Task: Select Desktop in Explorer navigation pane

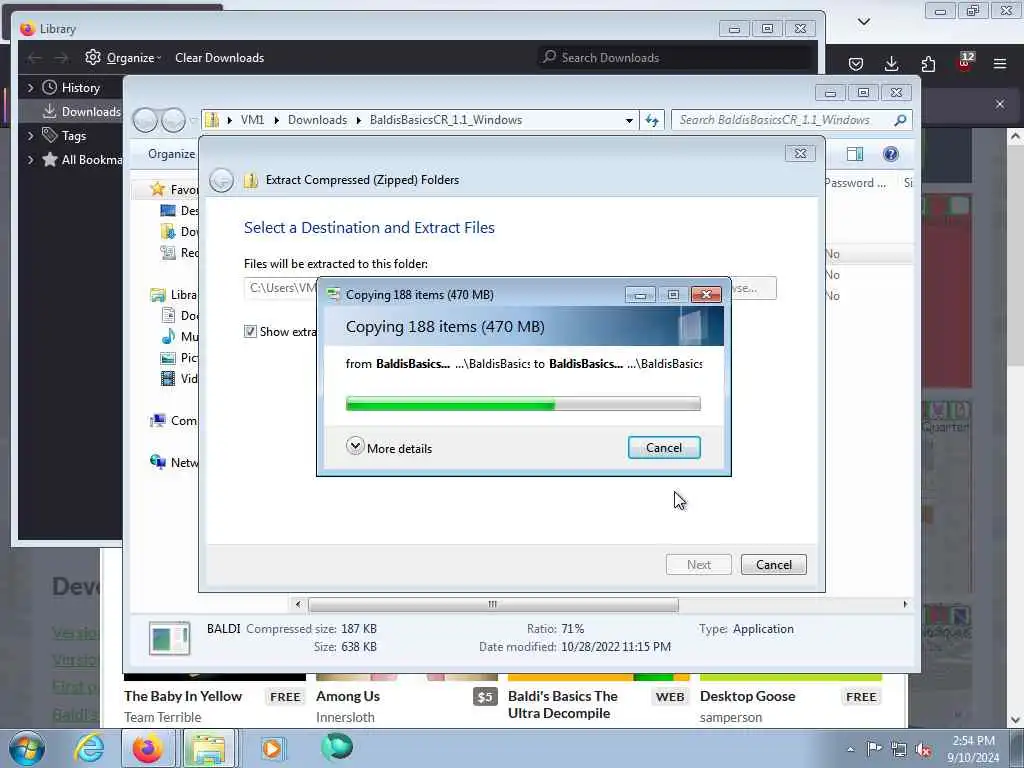Action: (179, 210)
